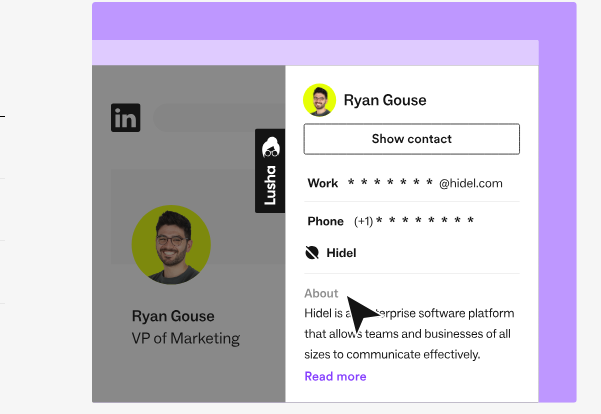
Task: Open the Lusha side tab
Action: [270, 171]
